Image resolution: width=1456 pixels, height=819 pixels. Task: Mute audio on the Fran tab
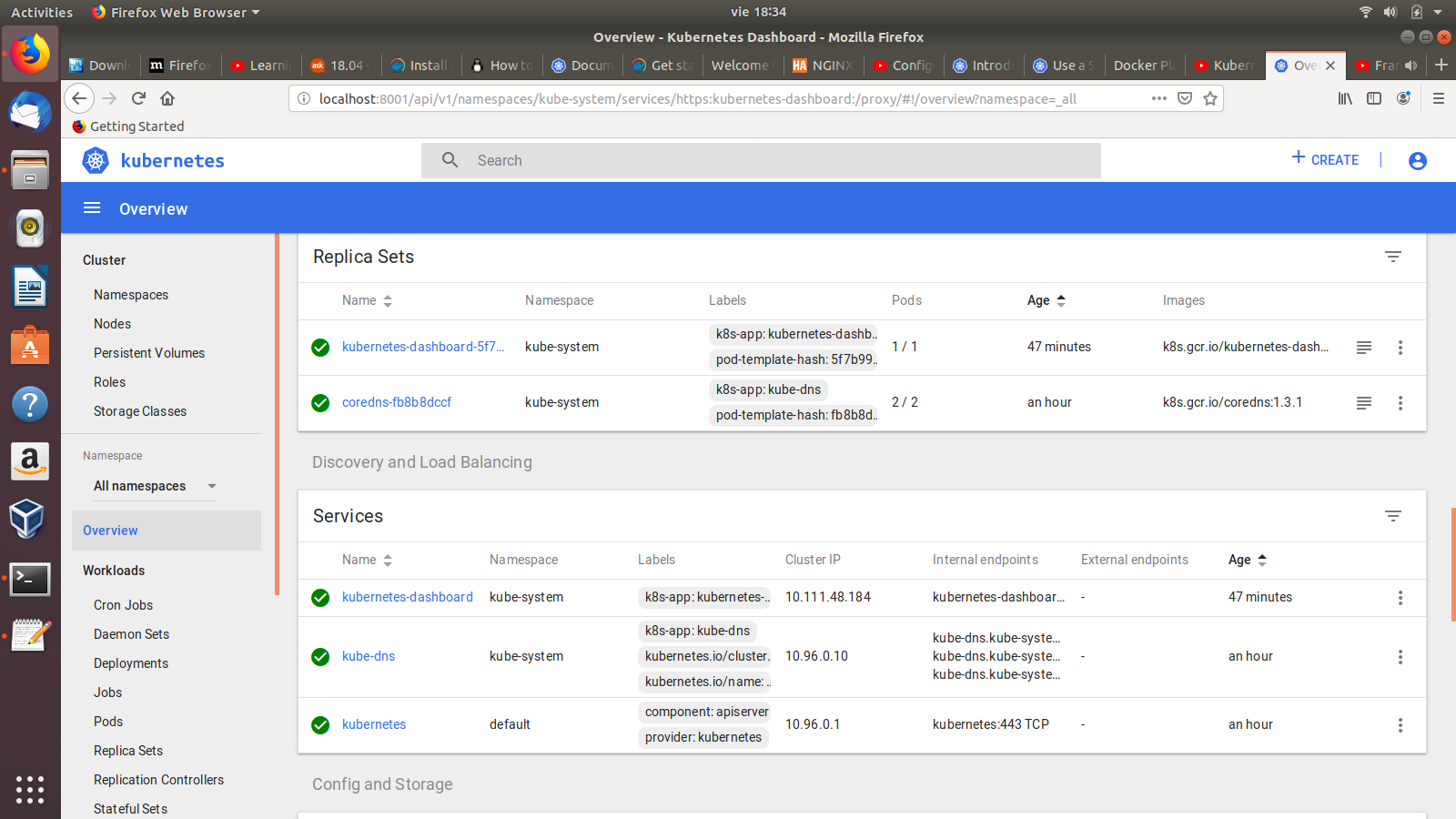pyautogui.click(x=1410, y=66)
